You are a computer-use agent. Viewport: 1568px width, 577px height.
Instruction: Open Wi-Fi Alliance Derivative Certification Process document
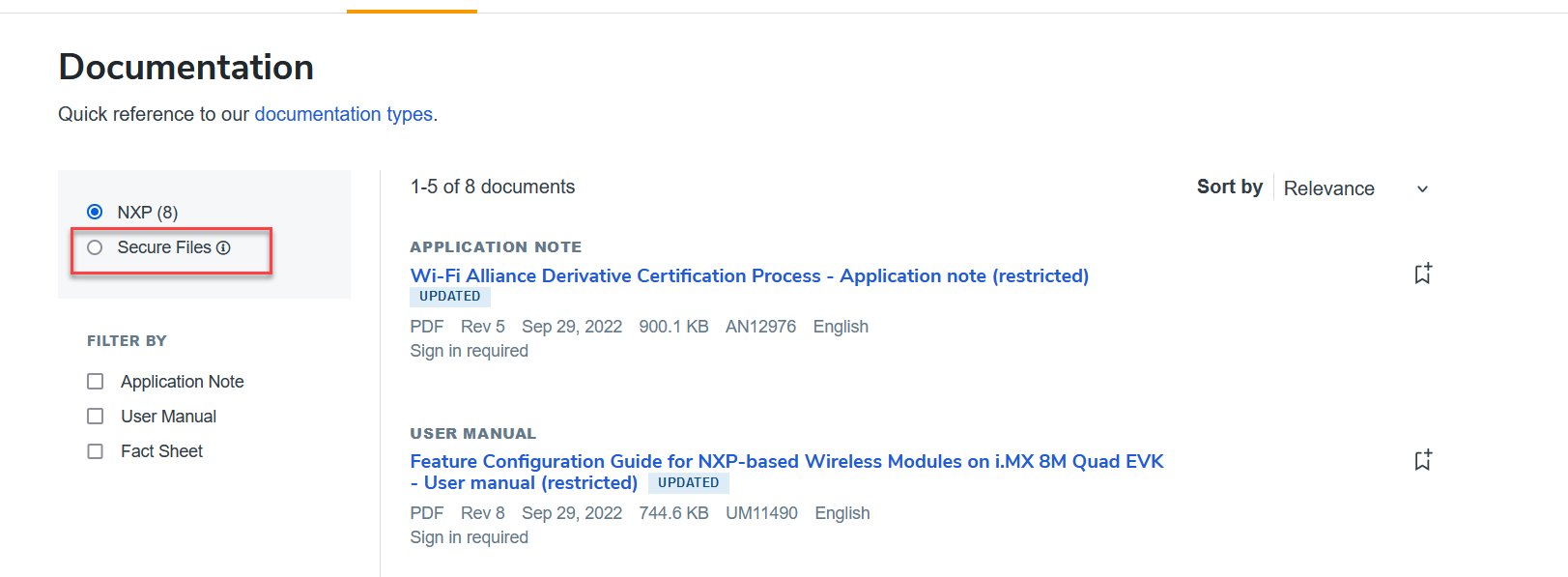pyautogui.click(x=749, y=275)
